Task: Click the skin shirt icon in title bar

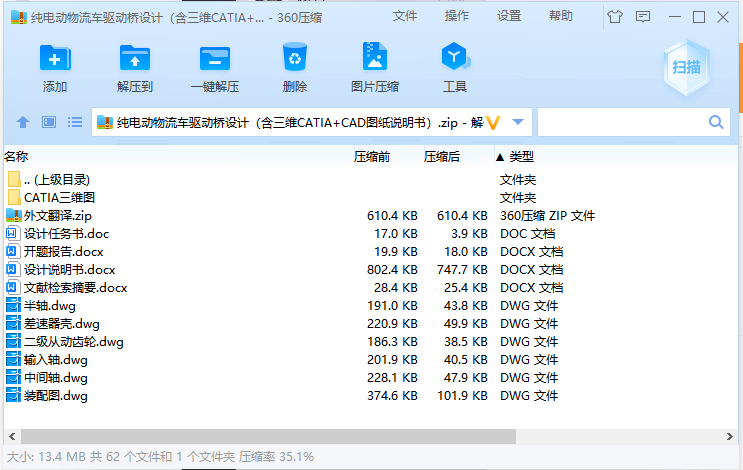Action: click(x=615, y=17)
